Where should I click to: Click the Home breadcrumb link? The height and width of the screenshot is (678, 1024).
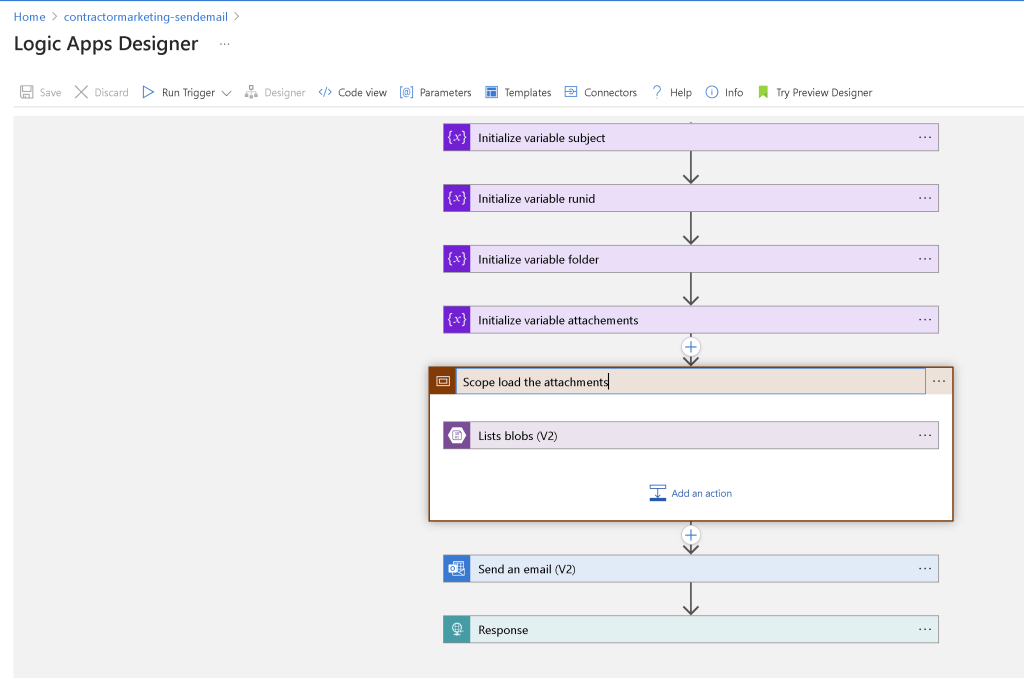[29, 16]
